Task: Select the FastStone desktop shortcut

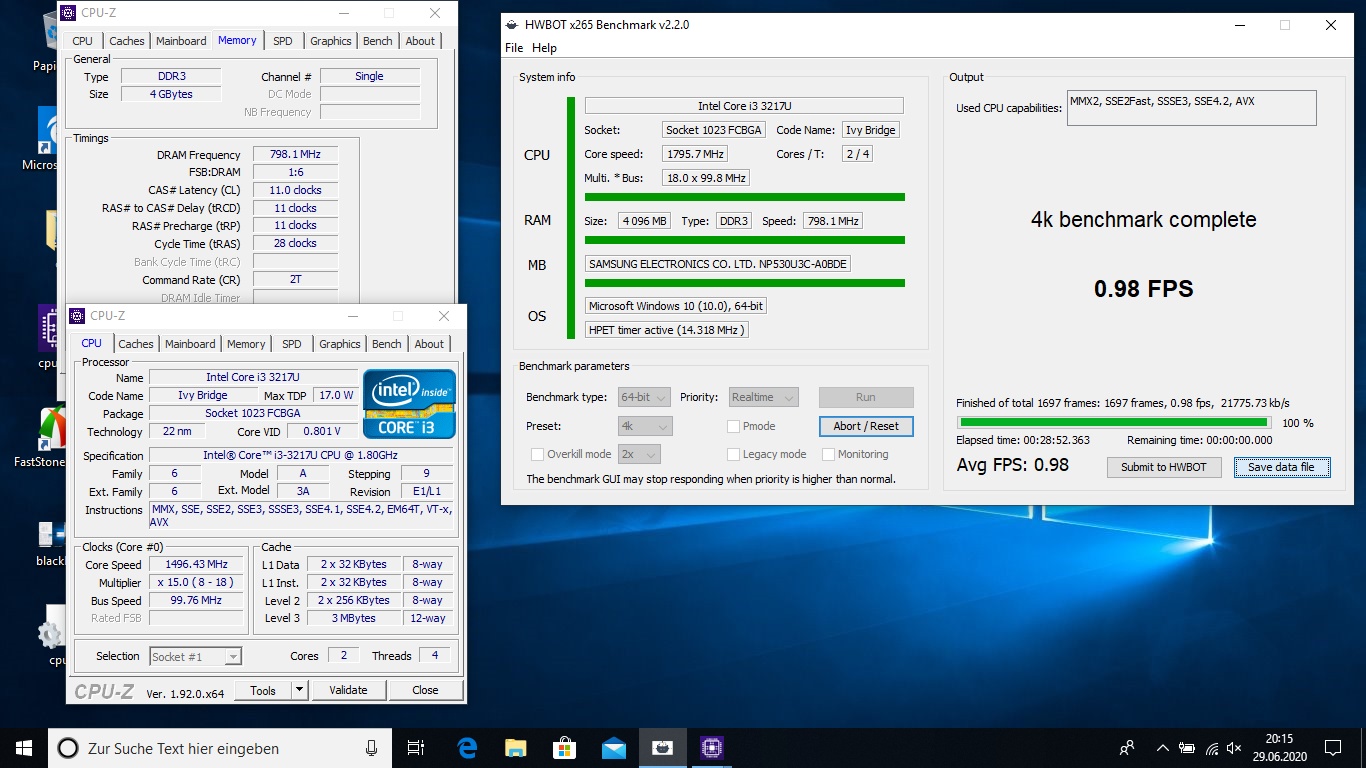Action: 41,437
